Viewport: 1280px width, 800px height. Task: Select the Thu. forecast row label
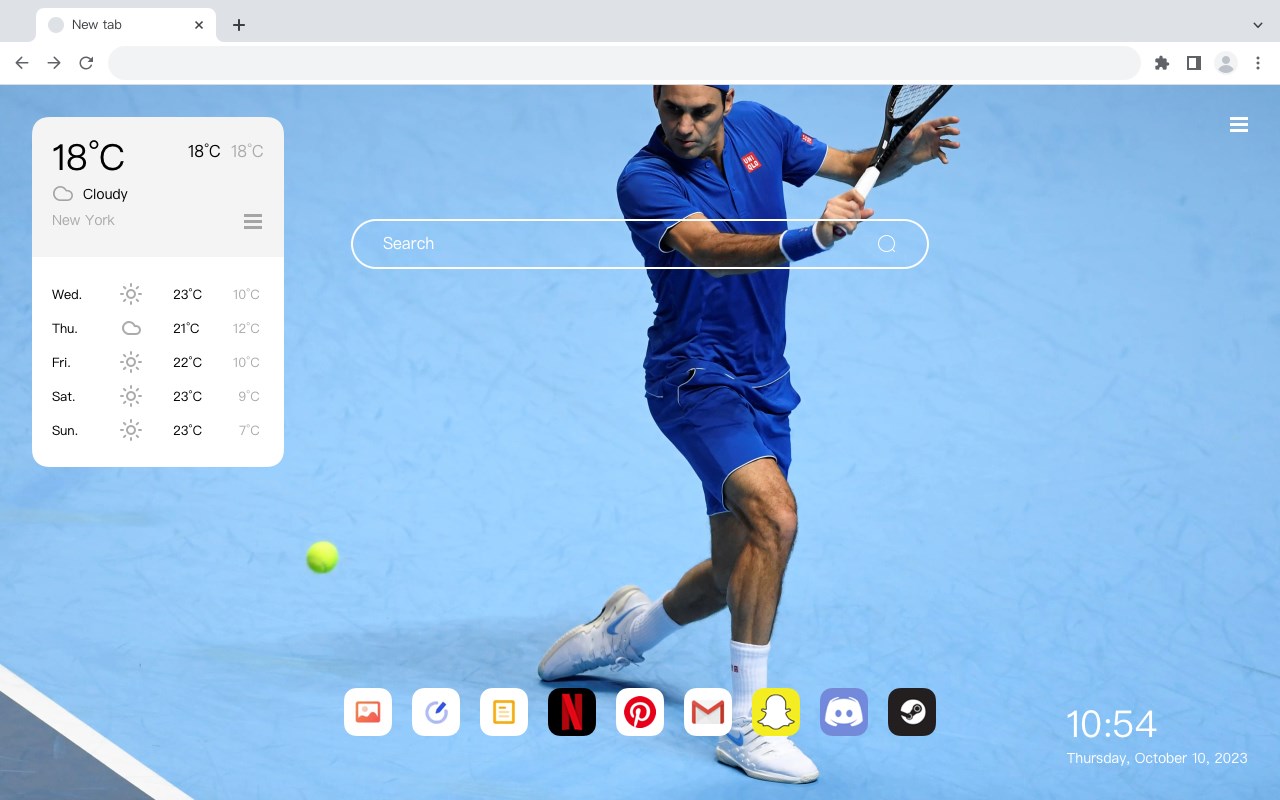[x=65, y=328]
